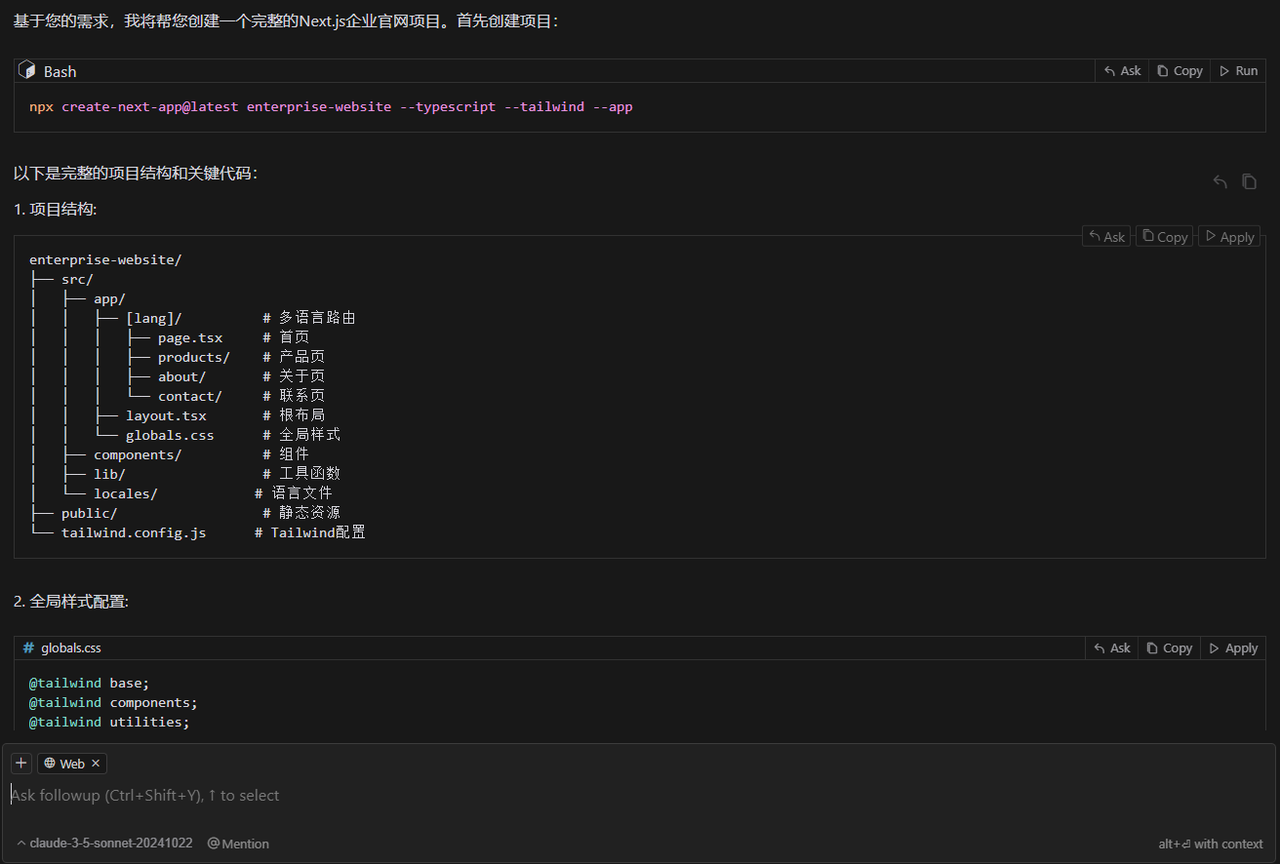
Task: Click the Bash cube icon
Action: [28, 71]
